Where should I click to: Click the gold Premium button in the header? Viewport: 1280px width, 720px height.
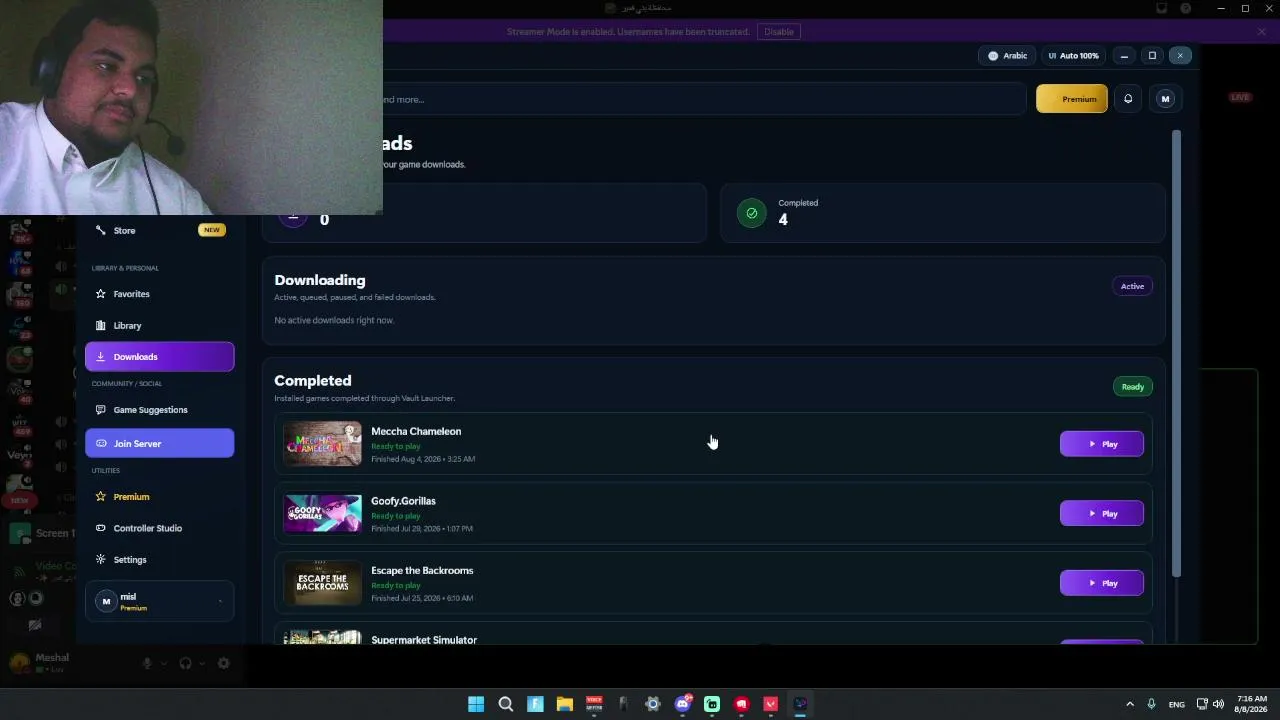click(1072, 99)
